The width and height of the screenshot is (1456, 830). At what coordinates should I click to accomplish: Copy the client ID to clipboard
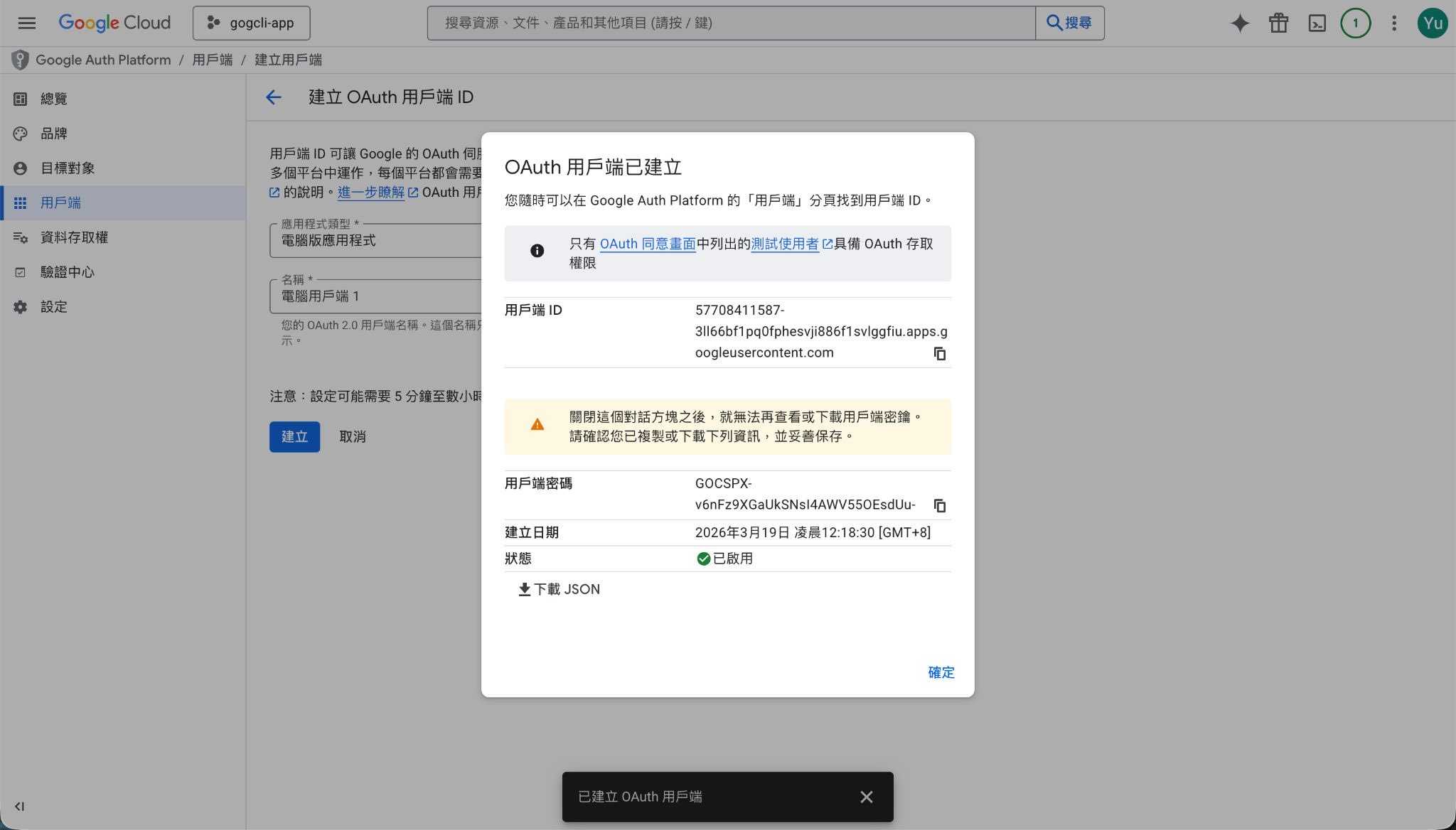click(939, 354)
